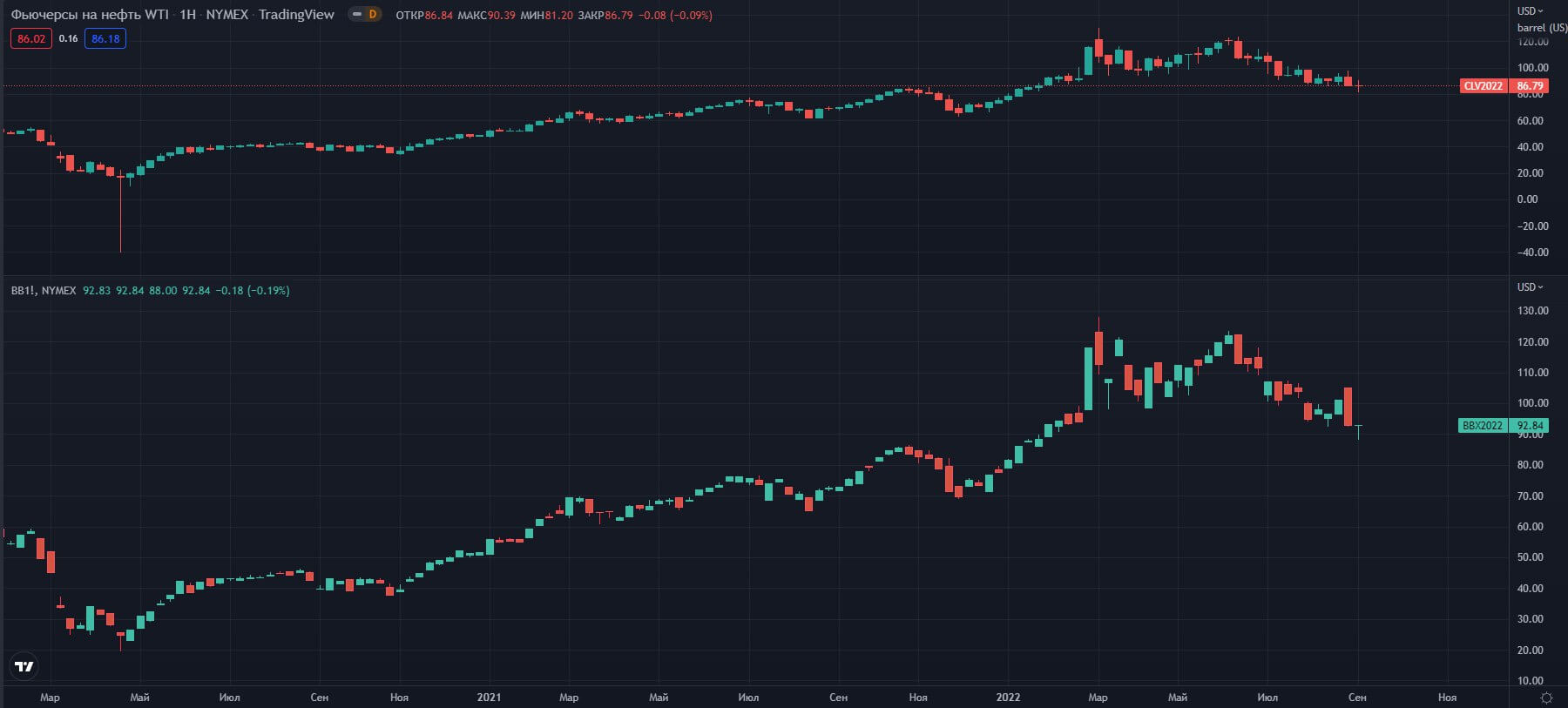Open USD currency dropdown of the WTI pane
Screen dimensions: 1568x708
(1530, 11)
